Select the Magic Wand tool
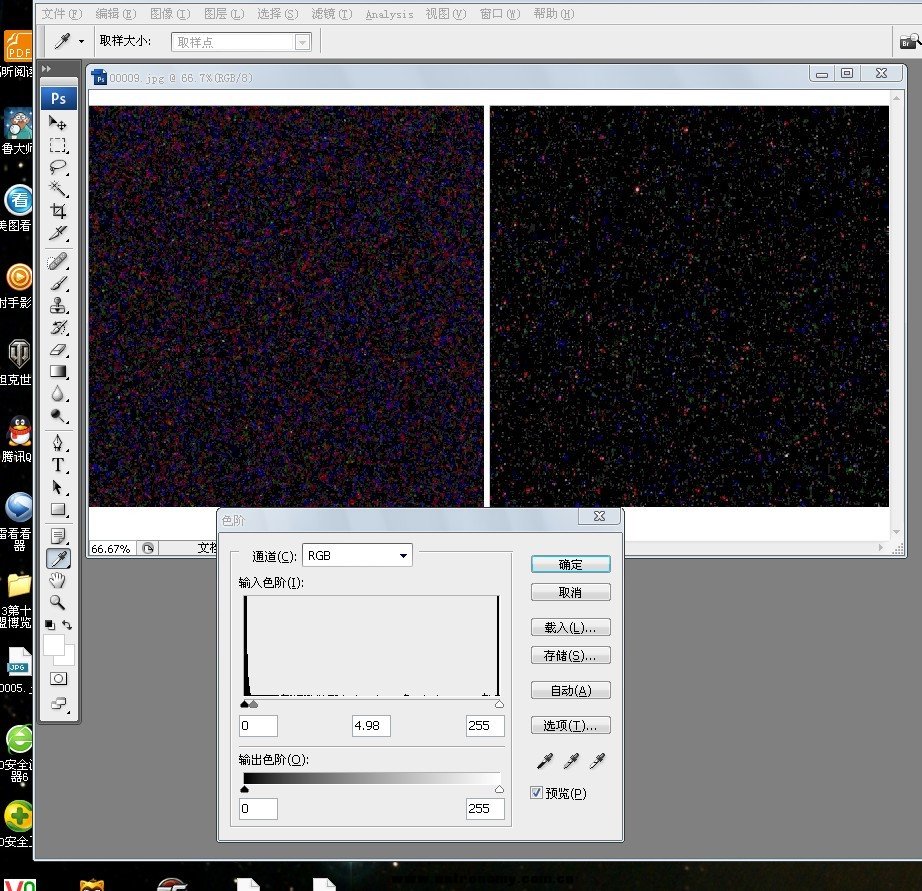Screen dimensions: 922x891 pos(58,189)
